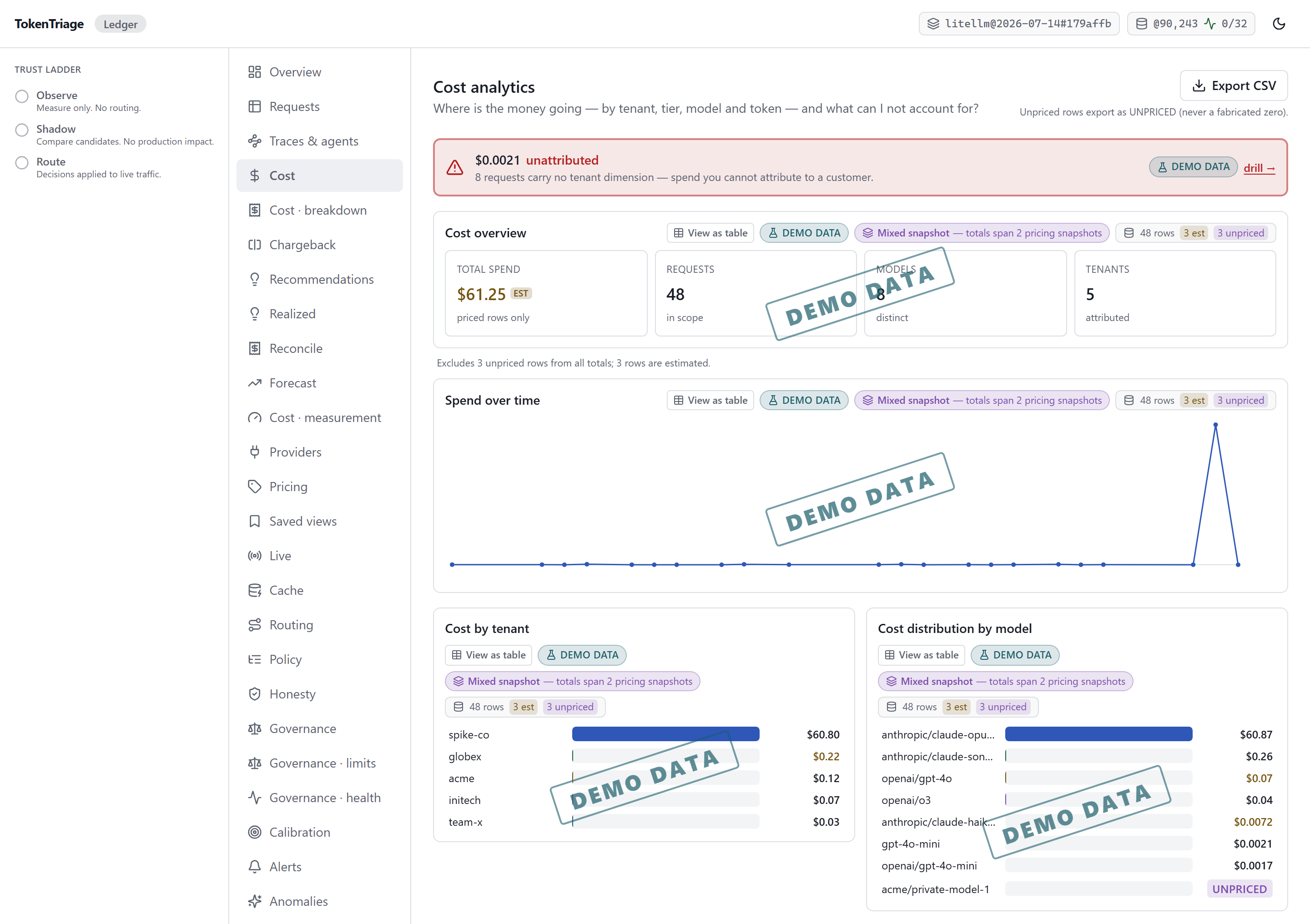Click the Governance health pulse icon
This screenshot has width=1310, height=924.
254,798
